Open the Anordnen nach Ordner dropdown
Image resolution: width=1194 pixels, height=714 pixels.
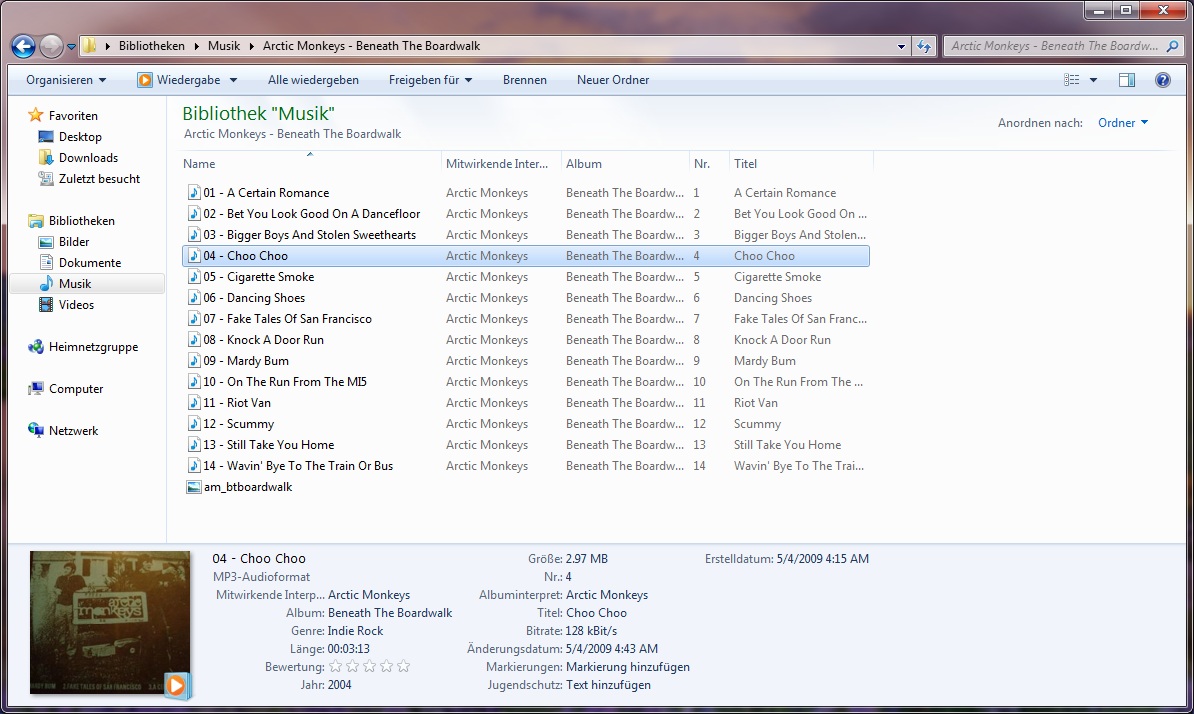(x=1122, y=123)
